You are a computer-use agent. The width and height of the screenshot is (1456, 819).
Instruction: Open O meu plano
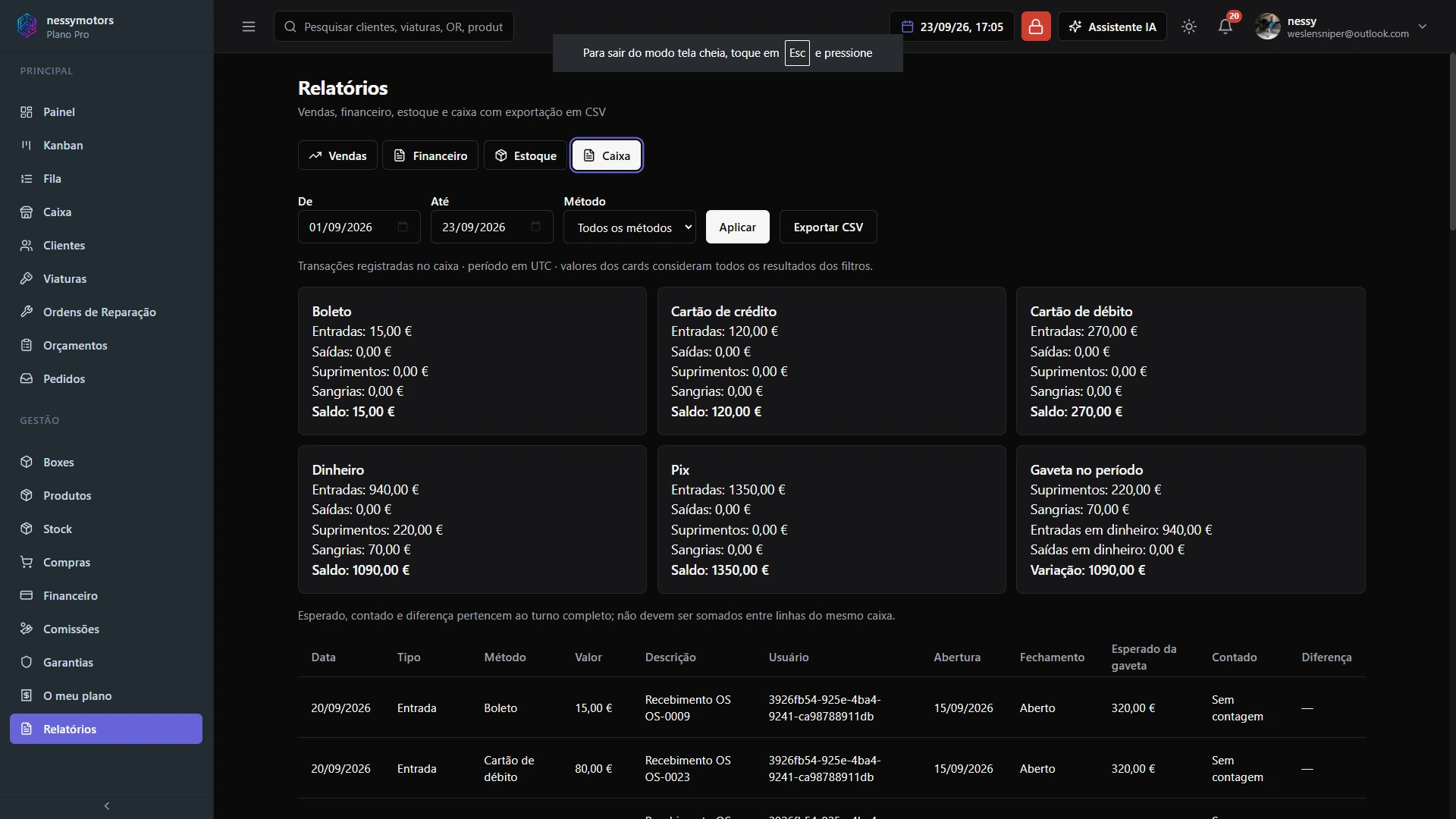coord(106,696)
